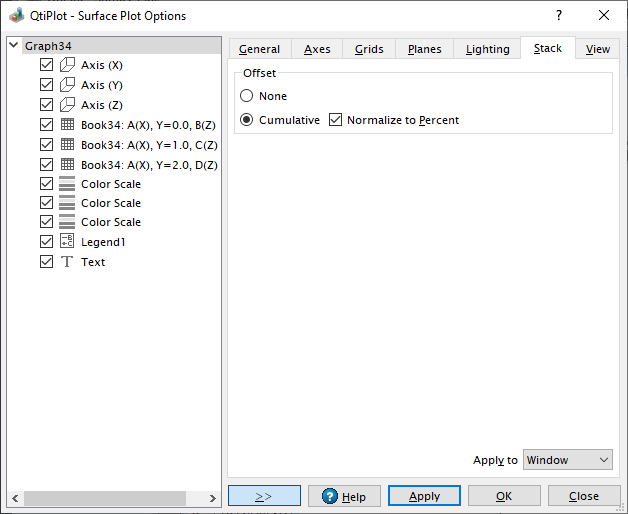Click the Text item T icon
The width and height of the screenshot is (628, 514).
[x=67, y=262]
